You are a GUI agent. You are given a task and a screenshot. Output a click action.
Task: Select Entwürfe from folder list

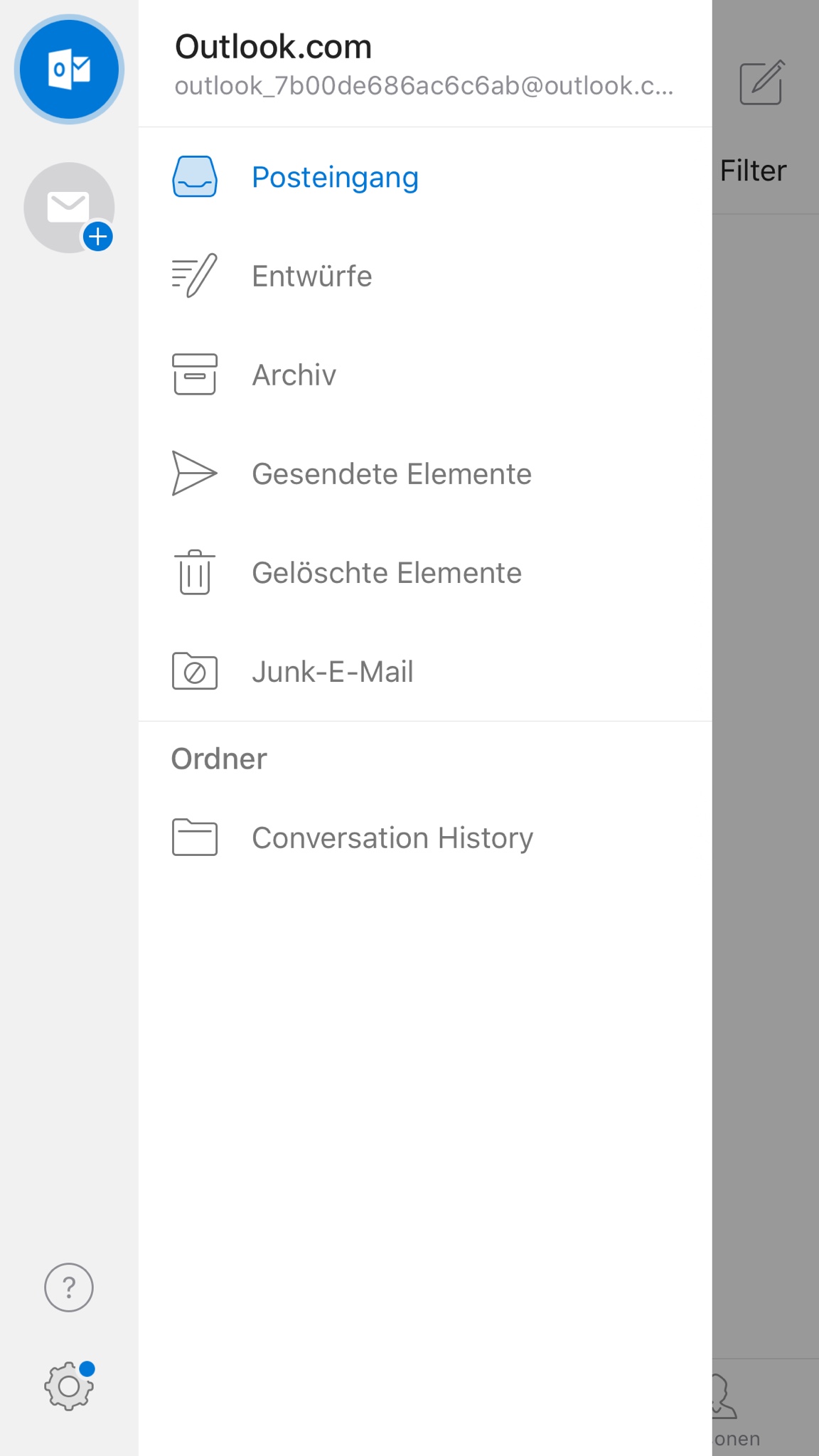312,276
